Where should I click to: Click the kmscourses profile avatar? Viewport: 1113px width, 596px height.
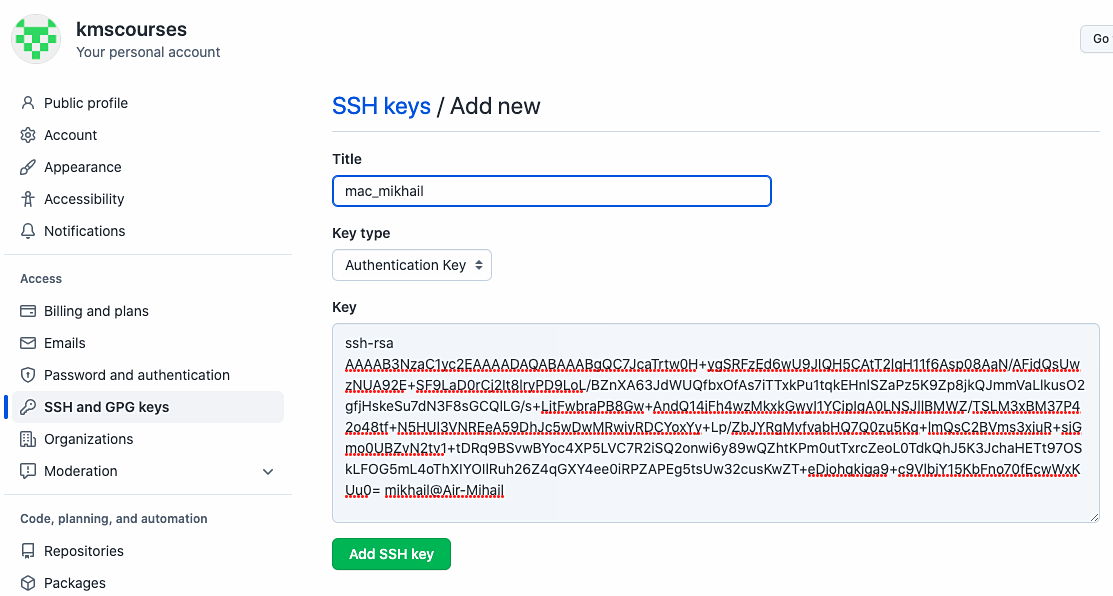click(36, 38)
